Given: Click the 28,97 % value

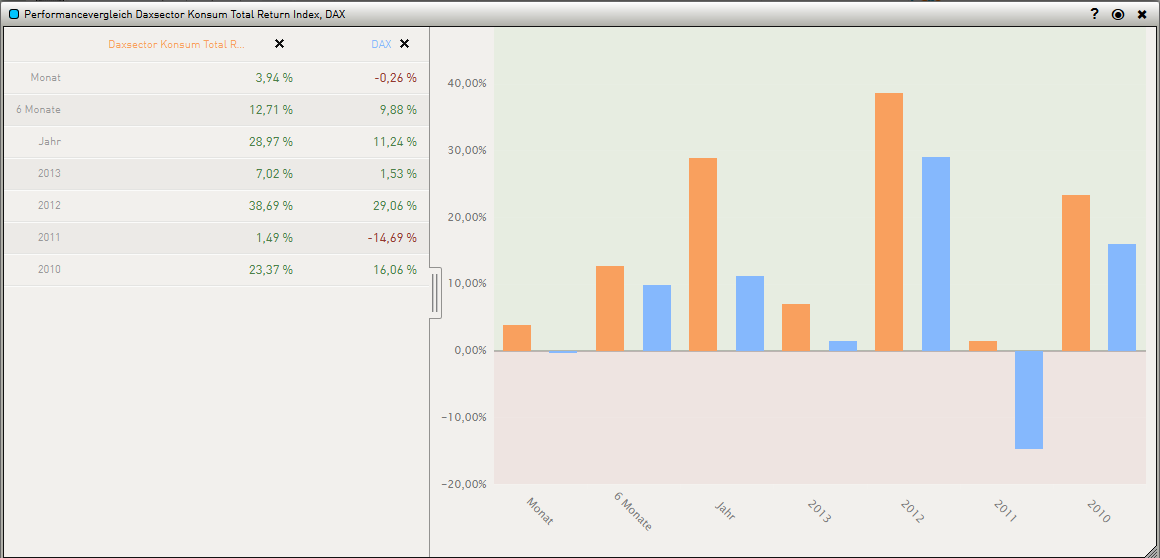Looking at the screenshot, I should click(271, 141).
